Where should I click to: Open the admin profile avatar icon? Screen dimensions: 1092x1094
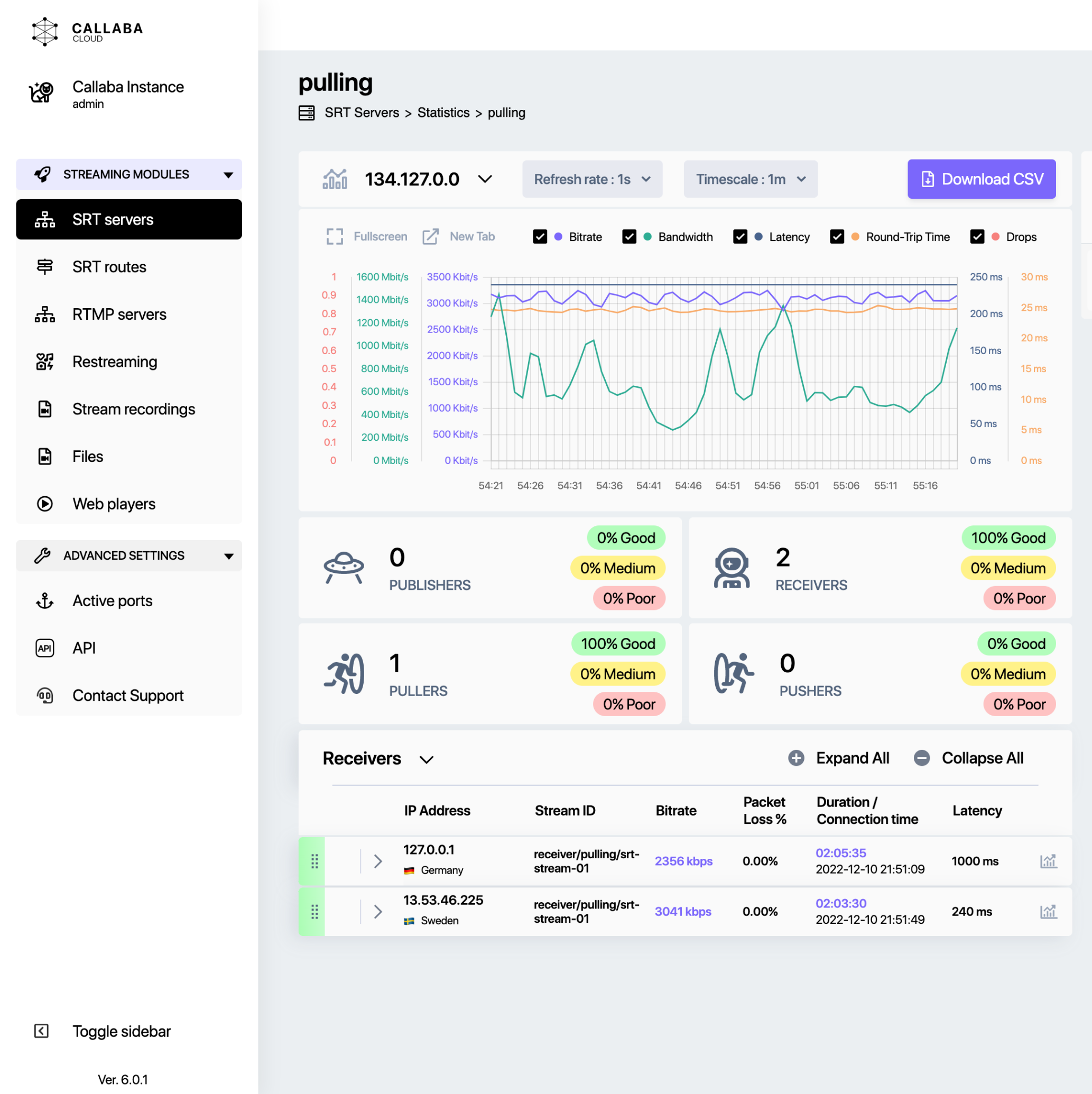click(x=41, y=92)
